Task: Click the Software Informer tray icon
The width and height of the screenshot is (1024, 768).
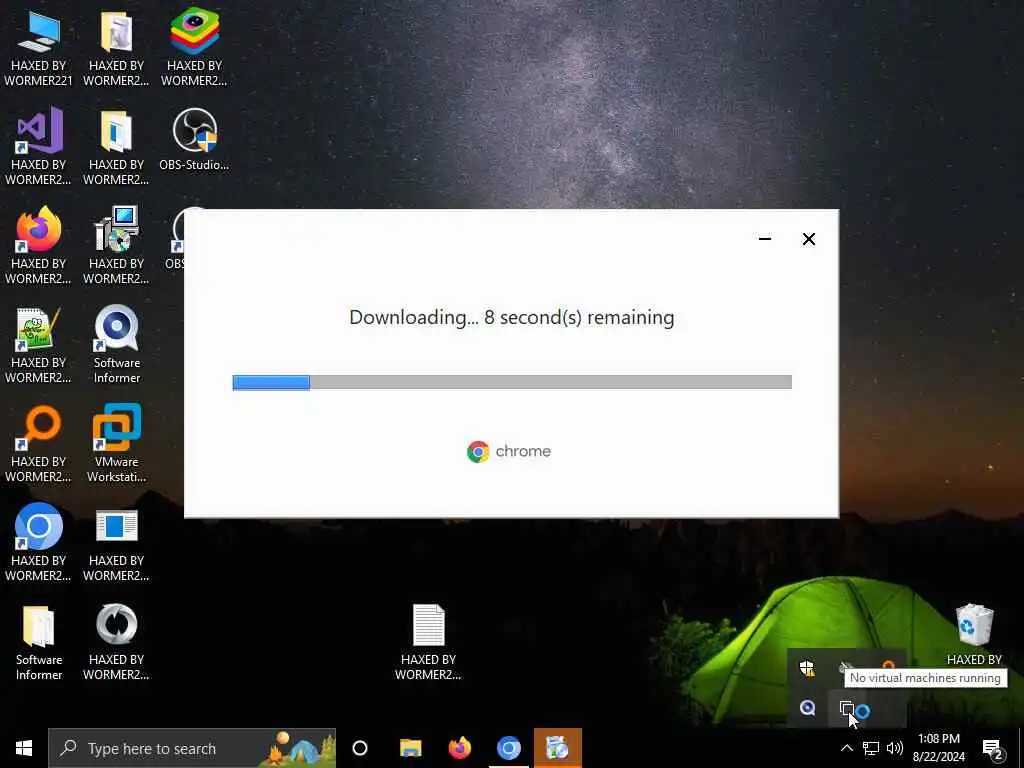Action: (x=807, y=708)
